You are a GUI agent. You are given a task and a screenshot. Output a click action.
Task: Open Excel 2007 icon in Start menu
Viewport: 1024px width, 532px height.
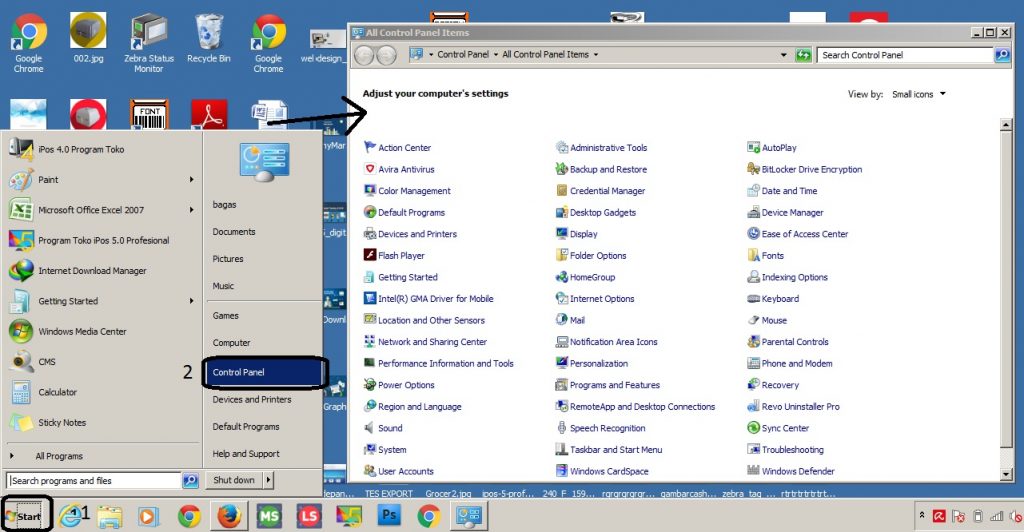pos(21,210)
